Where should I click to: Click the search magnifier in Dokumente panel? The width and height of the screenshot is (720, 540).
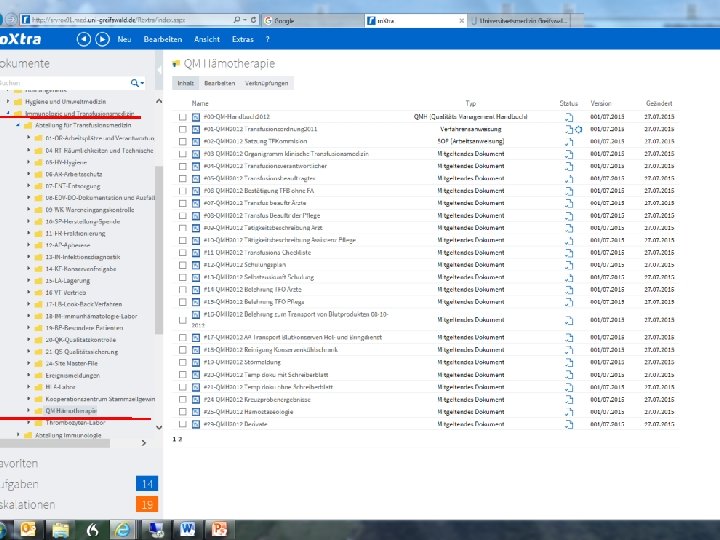(x=134, y=83)
